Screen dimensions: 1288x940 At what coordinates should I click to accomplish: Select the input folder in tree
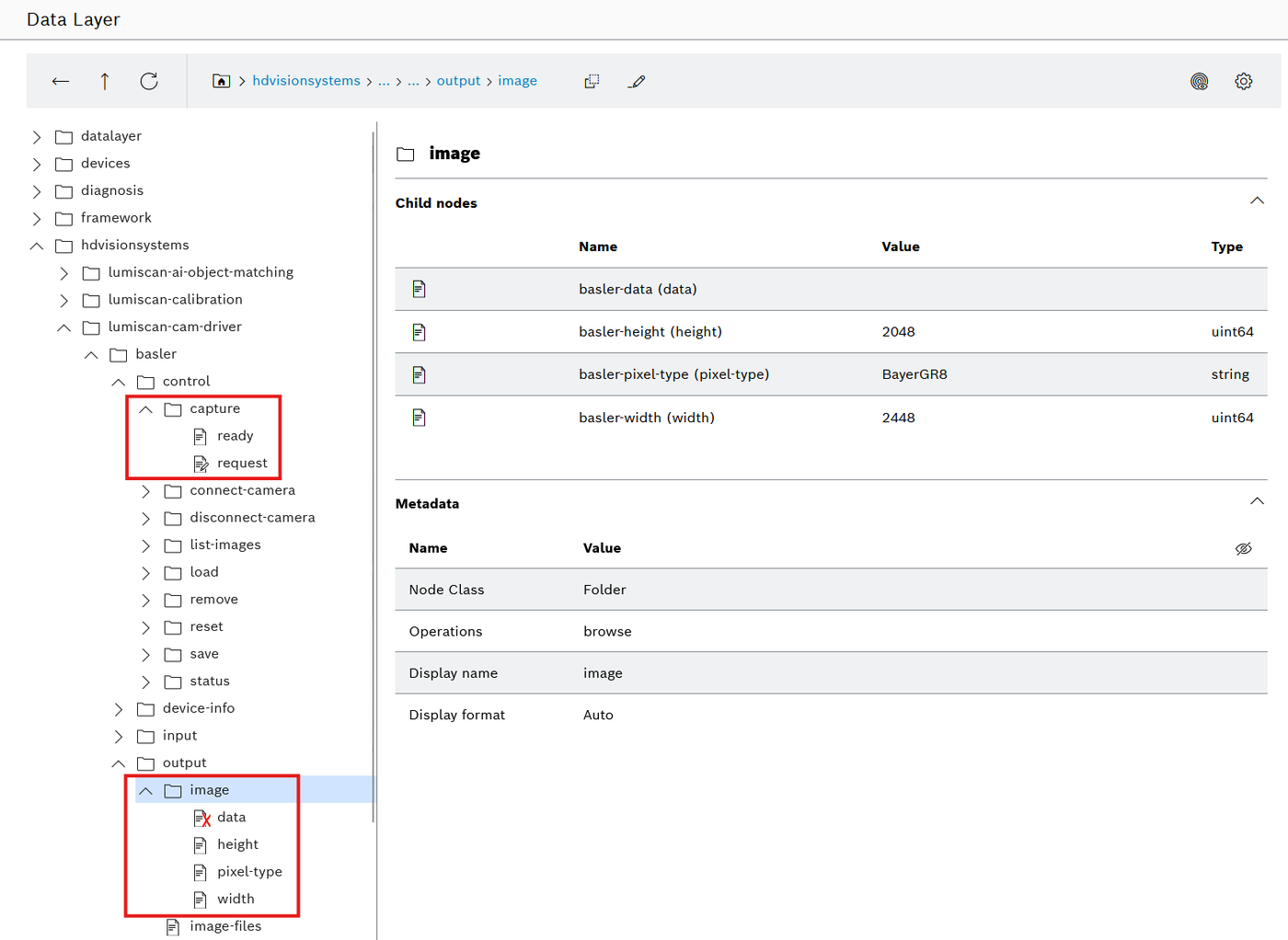(x=179, y=736)
